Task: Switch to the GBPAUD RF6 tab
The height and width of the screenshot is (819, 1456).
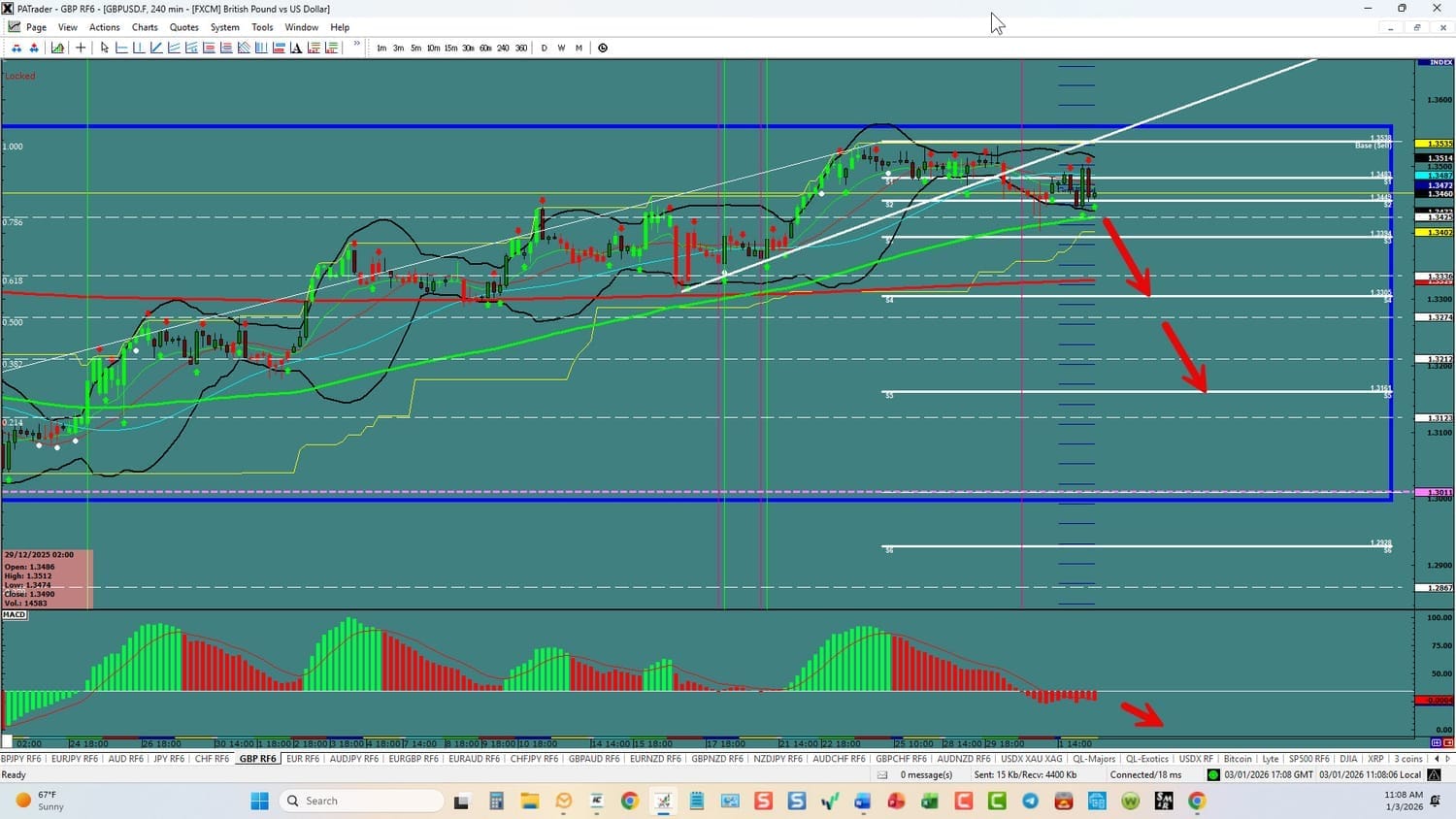Action: click(594, 759)
